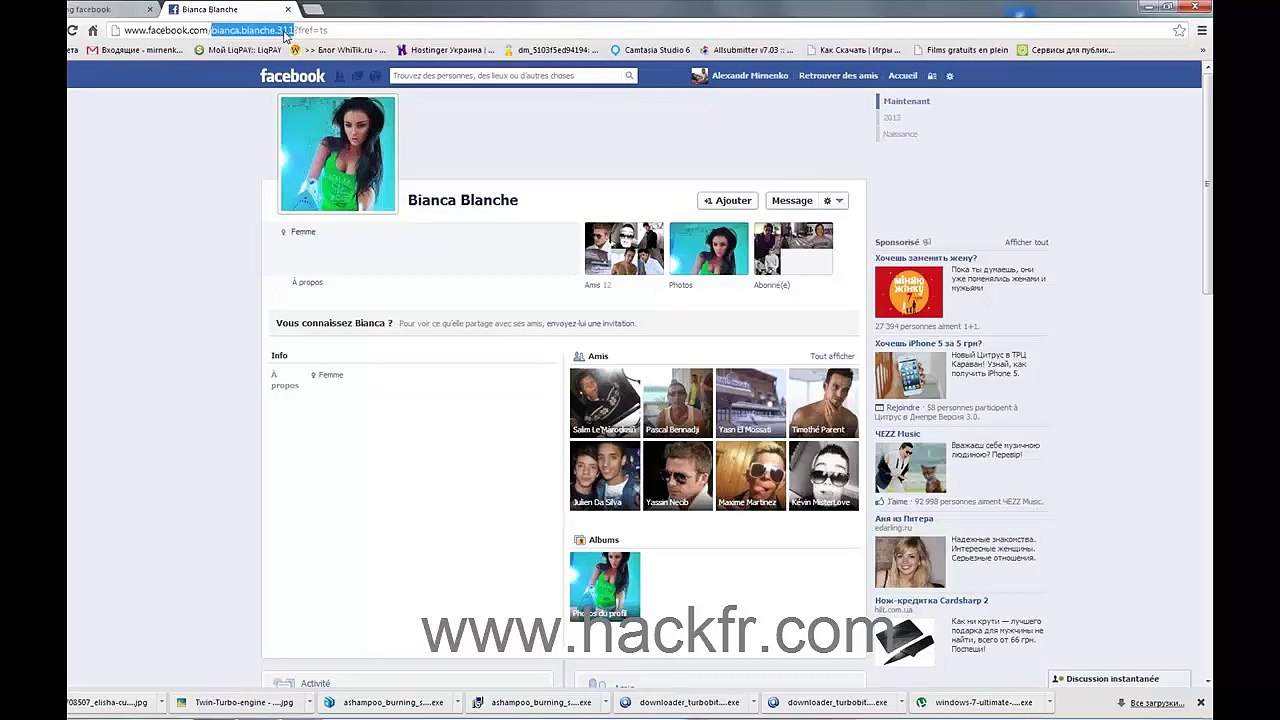Open dropdown for first downloader_turbobit download
This screenshot has height=720, width=1280.
click(754, 703)
